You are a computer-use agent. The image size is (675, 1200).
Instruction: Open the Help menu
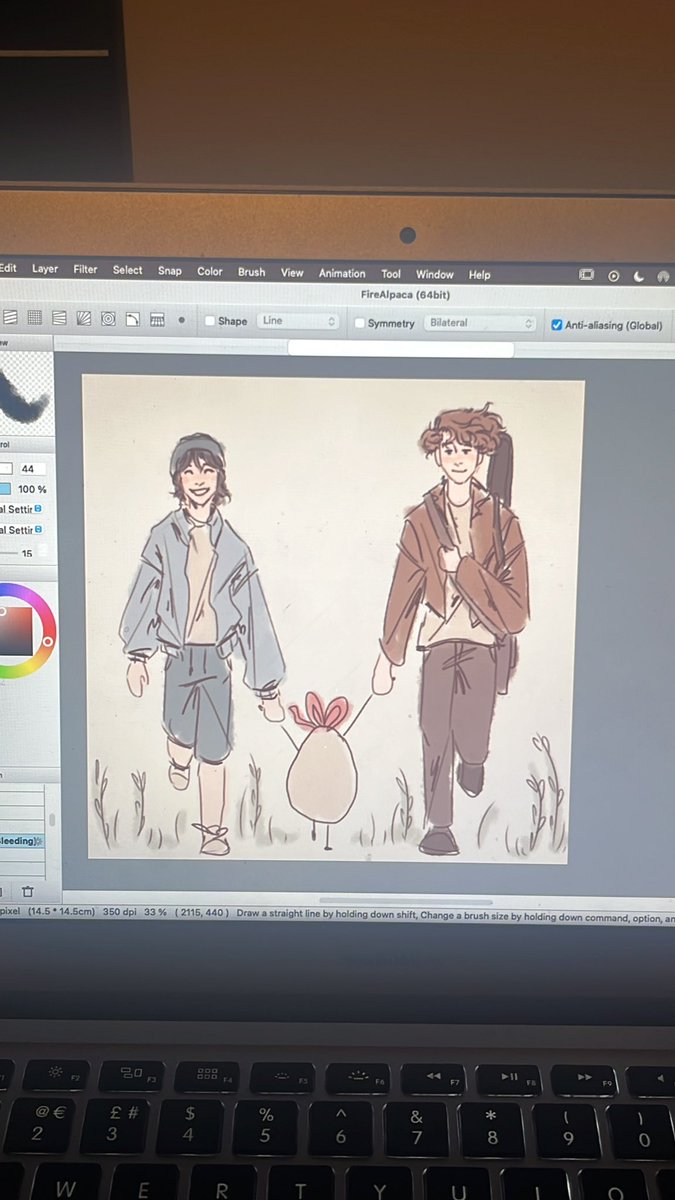pos(480,275)
